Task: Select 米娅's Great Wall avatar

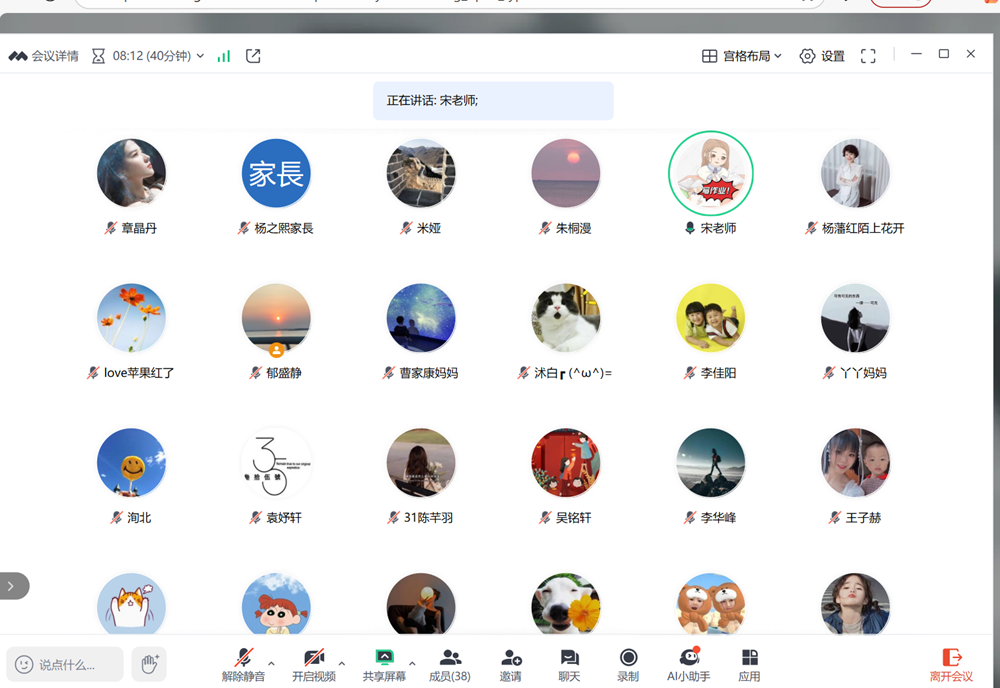Action: (421, 173)
